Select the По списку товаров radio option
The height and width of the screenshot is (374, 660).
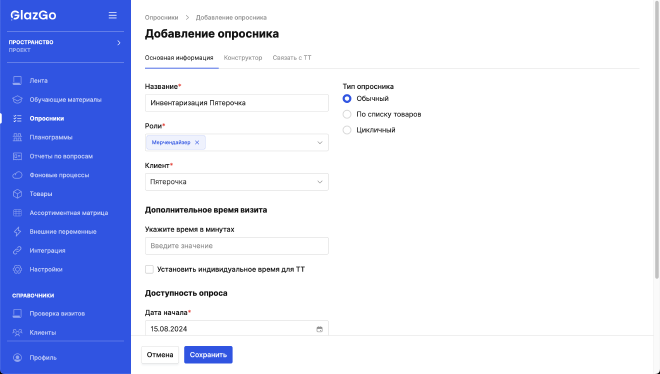coord(347,114)
